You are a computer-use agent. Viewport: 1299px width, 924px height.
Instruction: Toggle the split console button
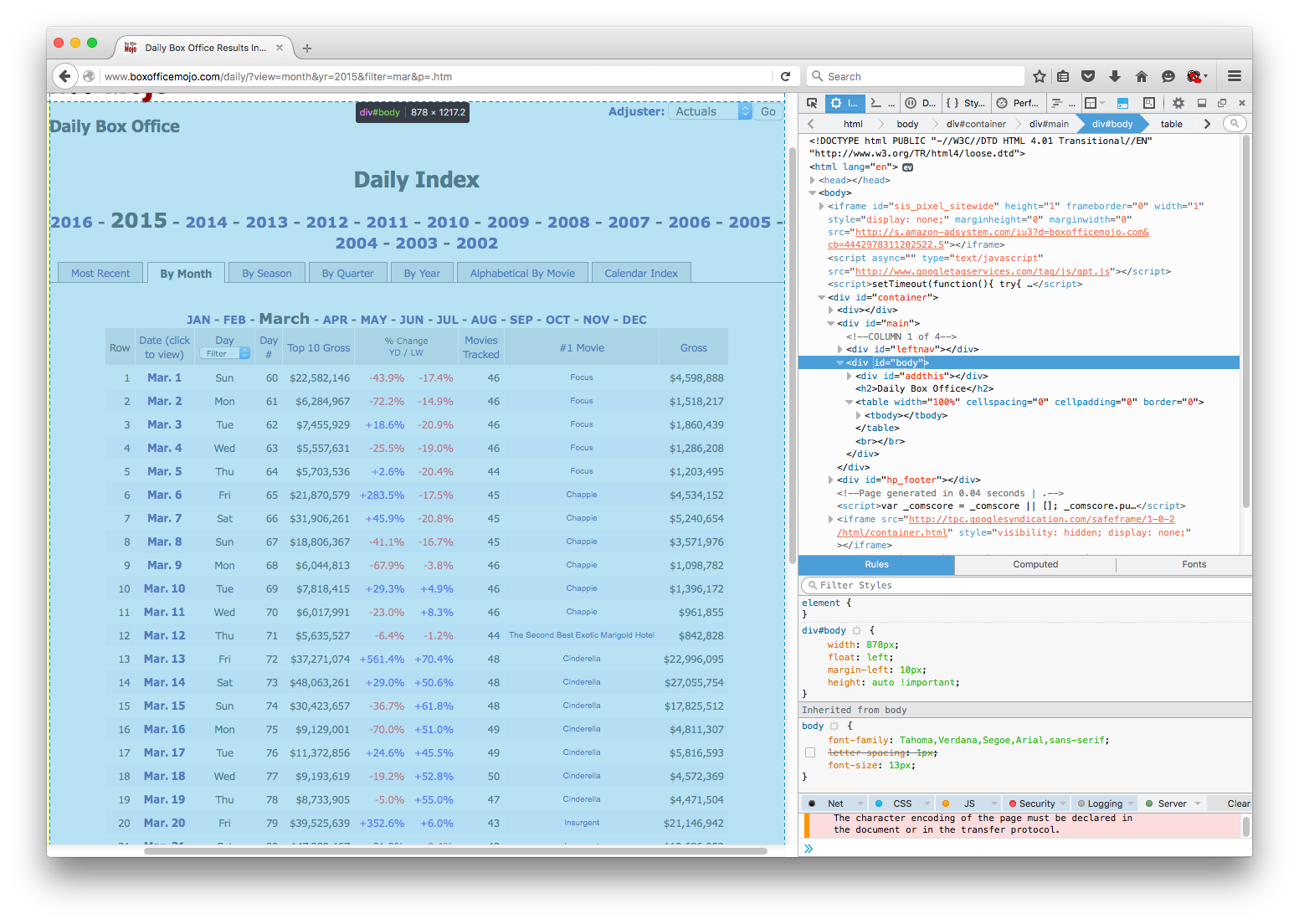tap(1123, 103)
